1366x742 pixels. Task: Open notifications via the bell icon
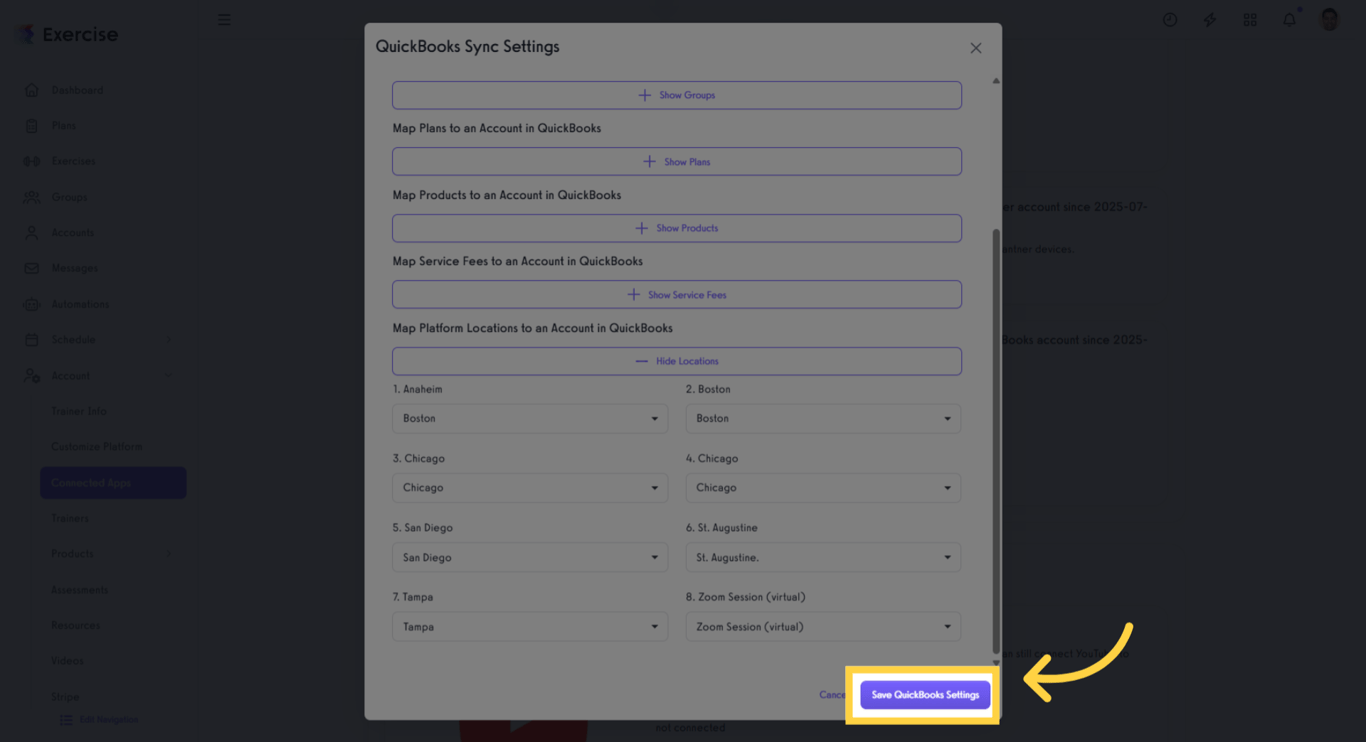pos(1289,19)
